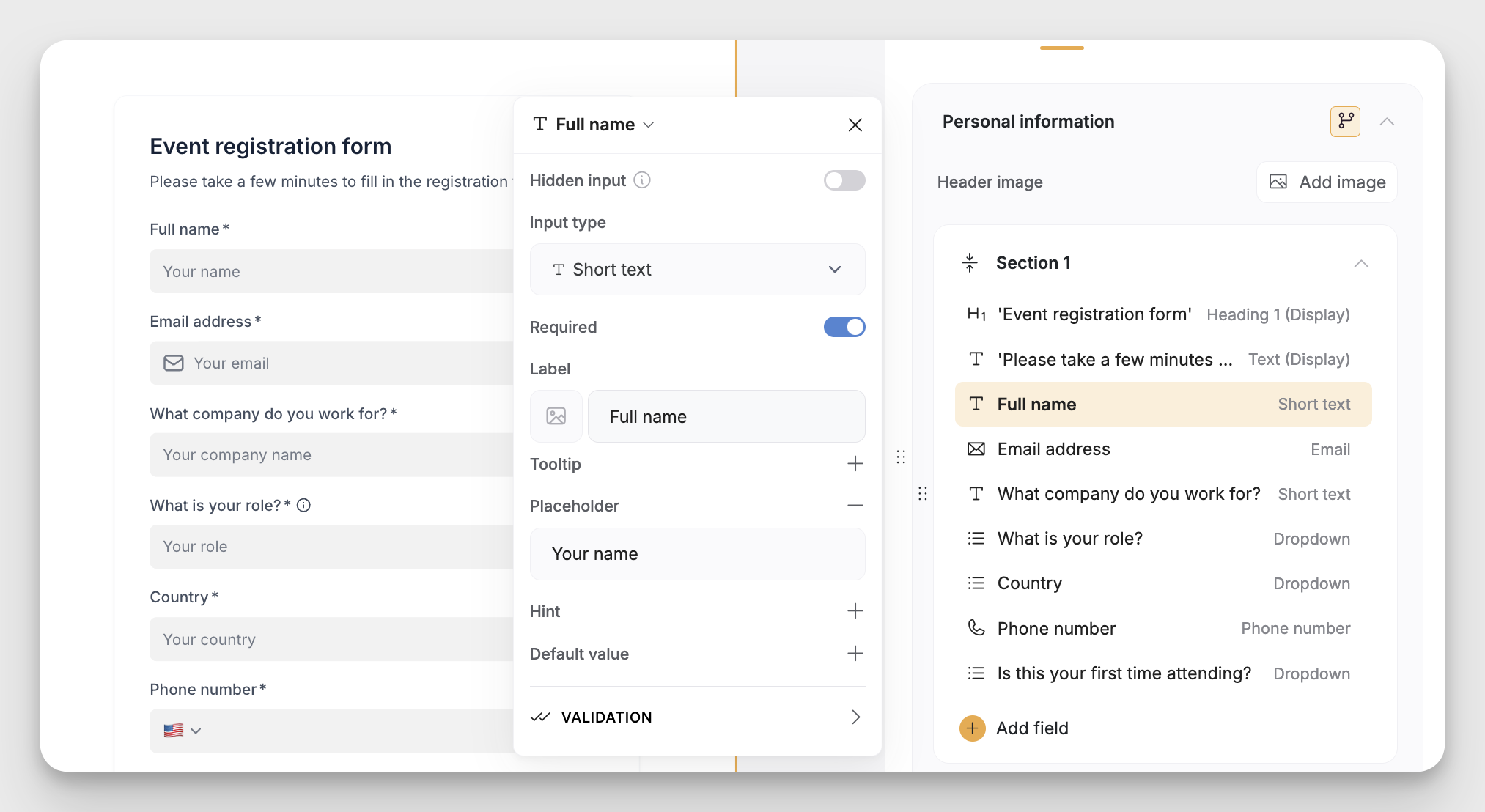Click the Add field label
The image size is (1485, 812).
[x=1032, y=728]
